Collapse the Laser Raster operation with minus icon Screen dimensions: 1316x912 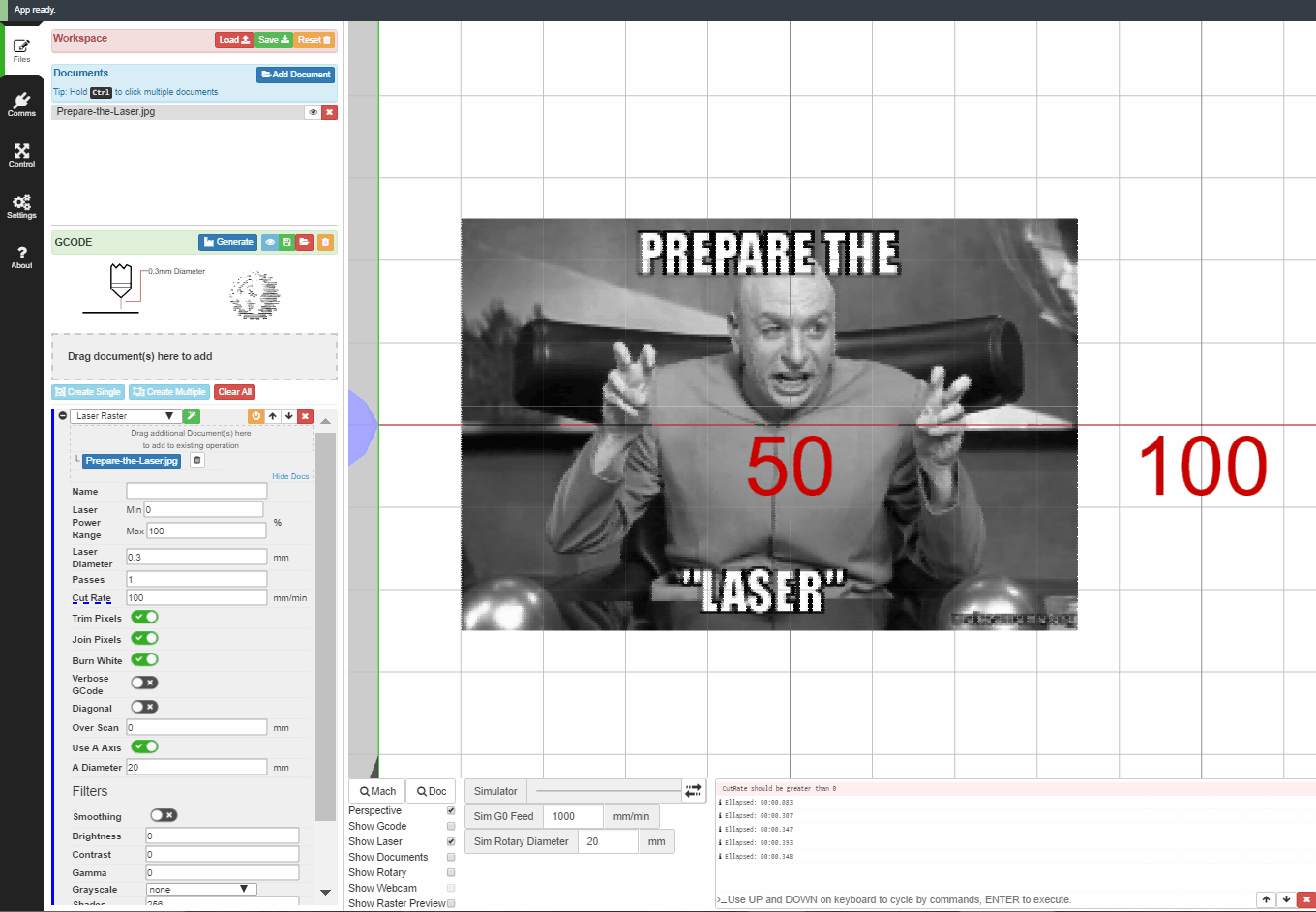pos(63,416)
